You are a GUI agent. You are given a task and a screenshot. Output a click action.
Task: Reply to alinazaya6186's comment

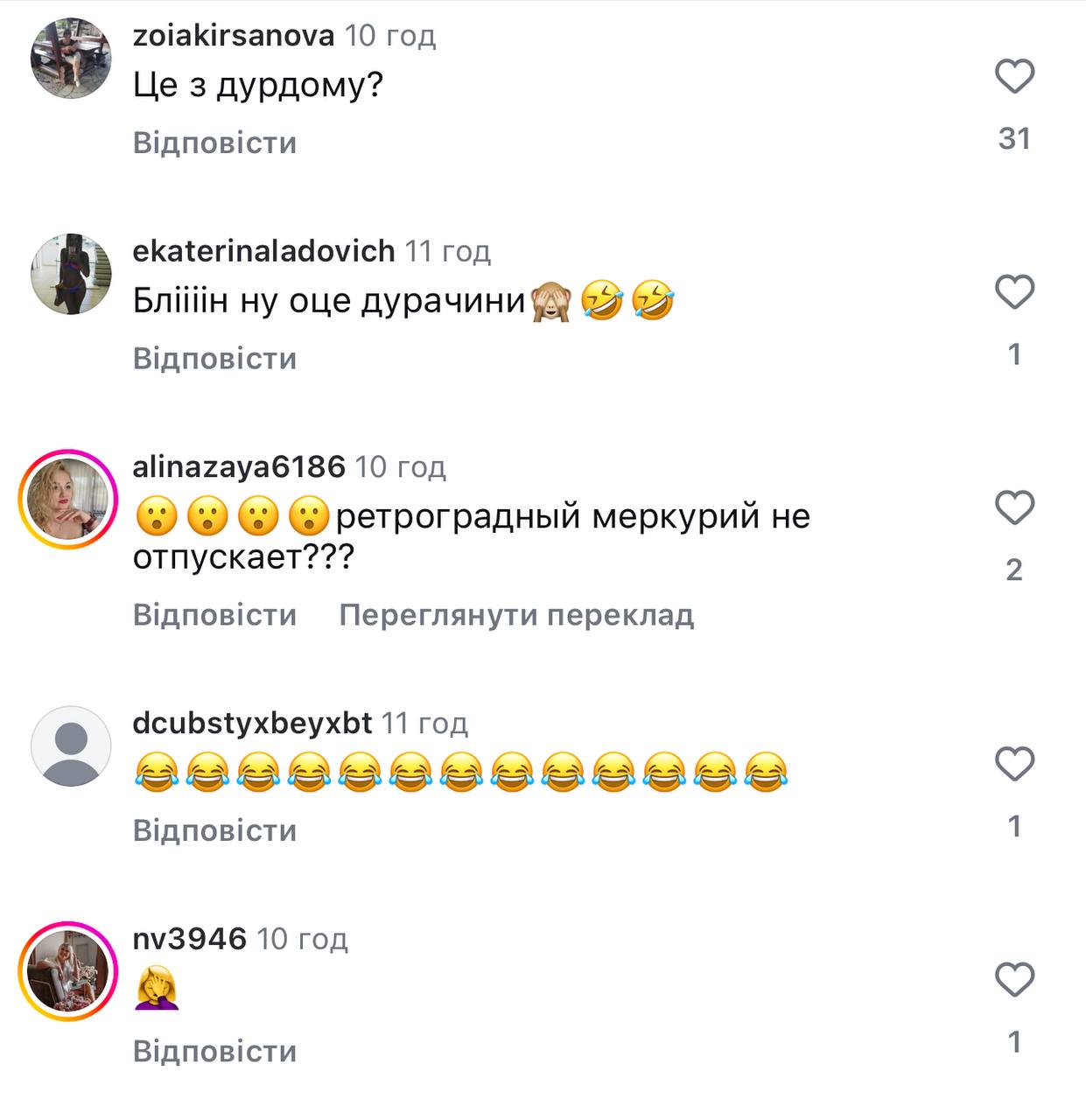coord(215,614)
